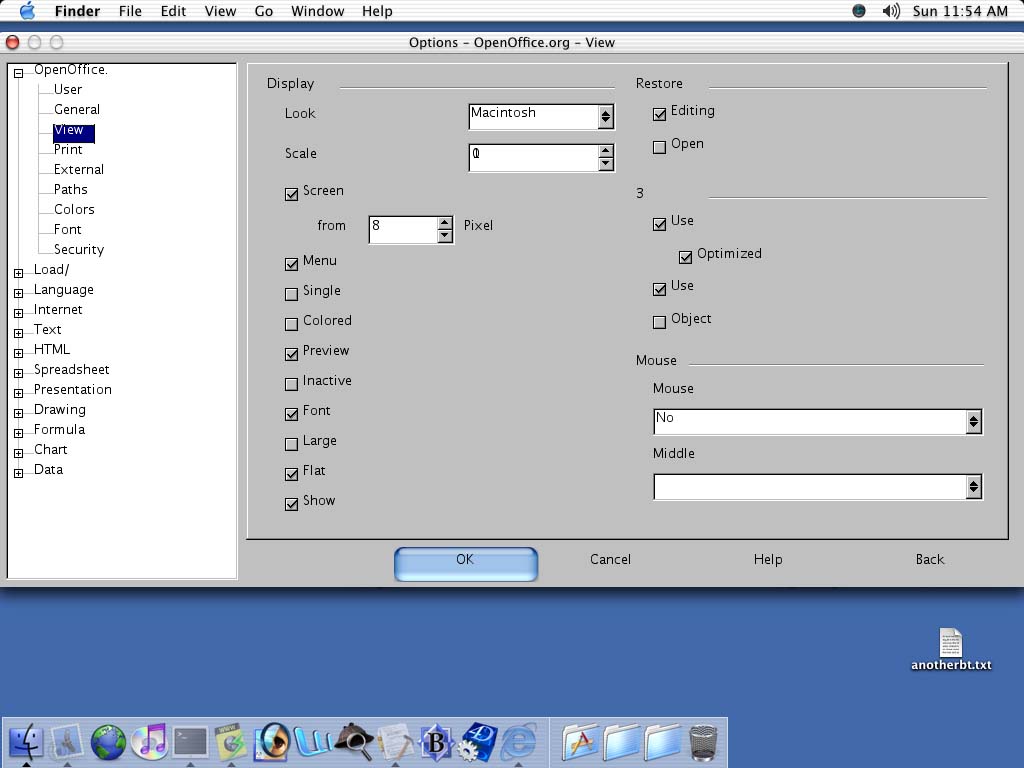Open the File menu

tap(130, 11)
